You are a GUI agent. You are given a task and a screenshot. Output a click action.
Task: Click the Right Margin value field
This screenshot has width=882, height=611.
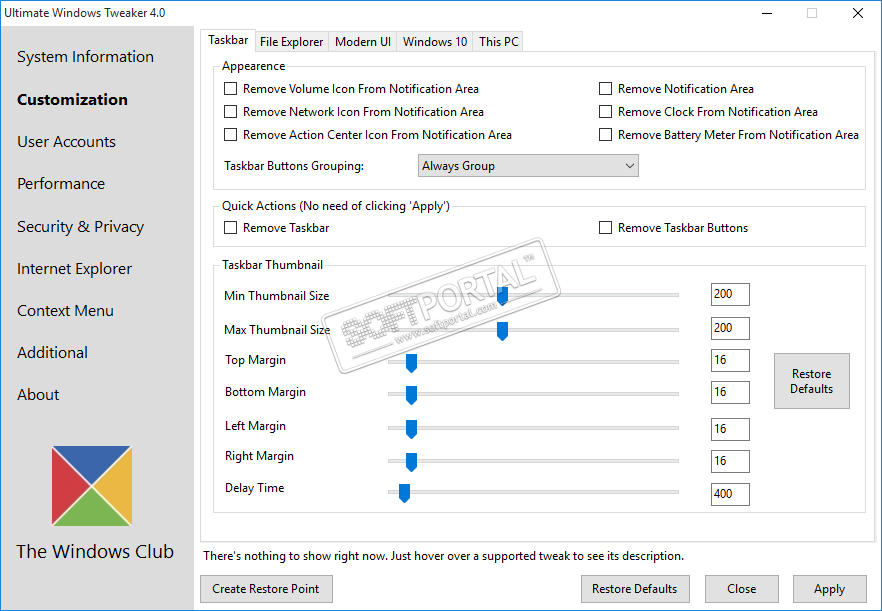730,461
